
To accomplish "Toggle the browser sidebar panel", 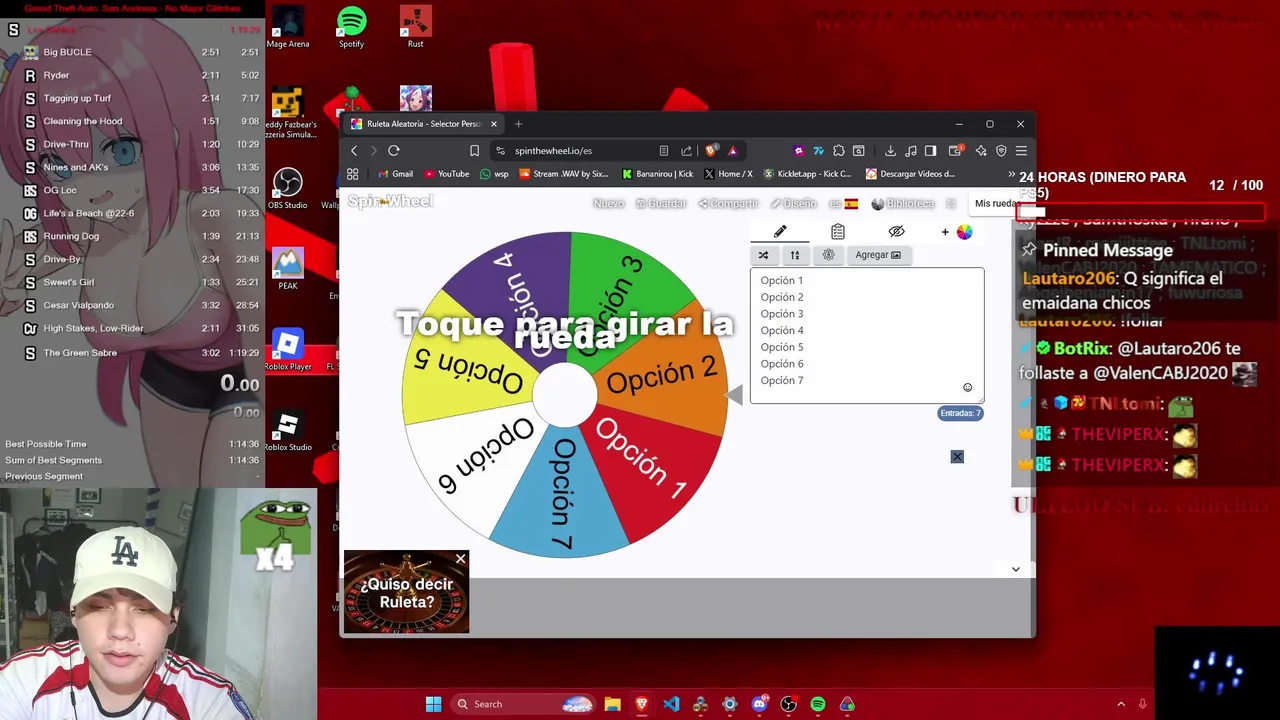I will 930,150.
